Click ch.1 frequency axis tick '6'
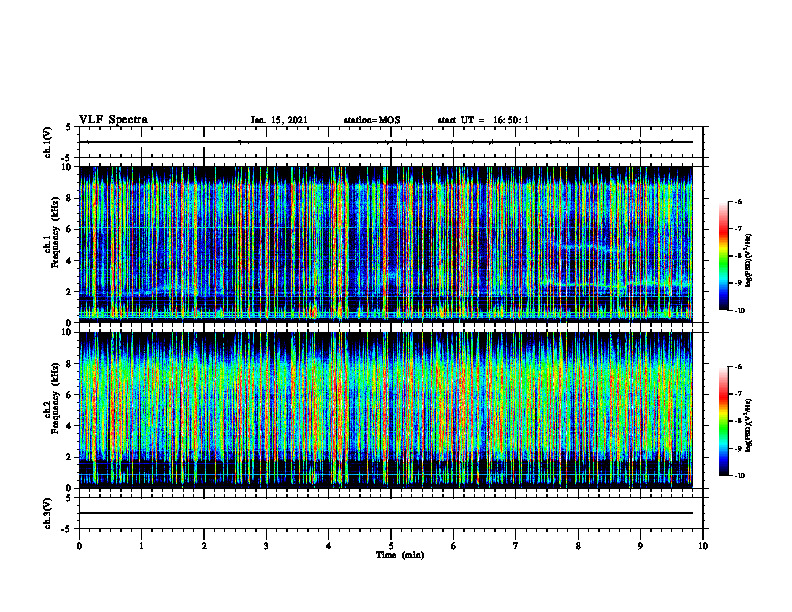Viewport: 792px width, 612px height. pyautogui.click(x=70, y=229)
